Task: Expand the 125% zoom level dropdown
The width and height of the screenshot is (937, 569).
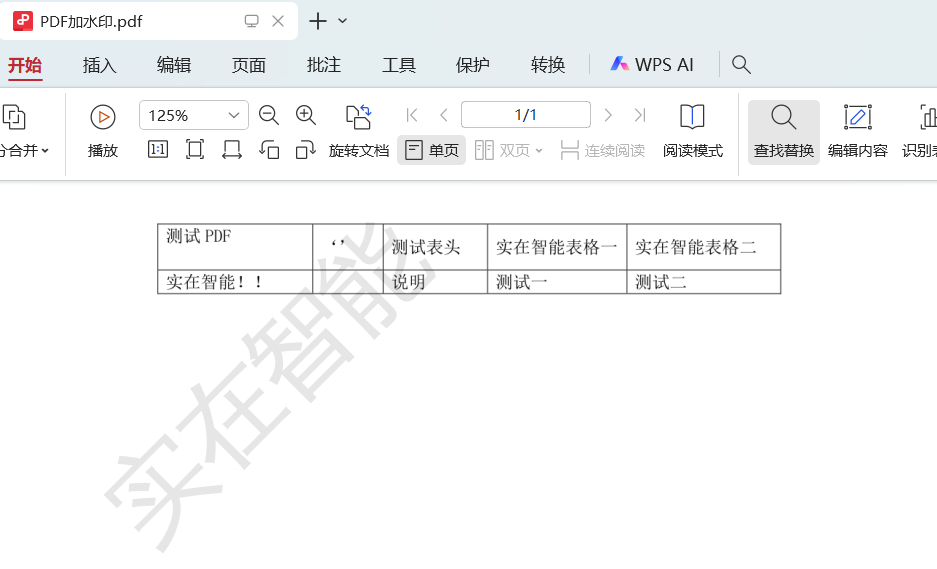Action: click(234, 115)
